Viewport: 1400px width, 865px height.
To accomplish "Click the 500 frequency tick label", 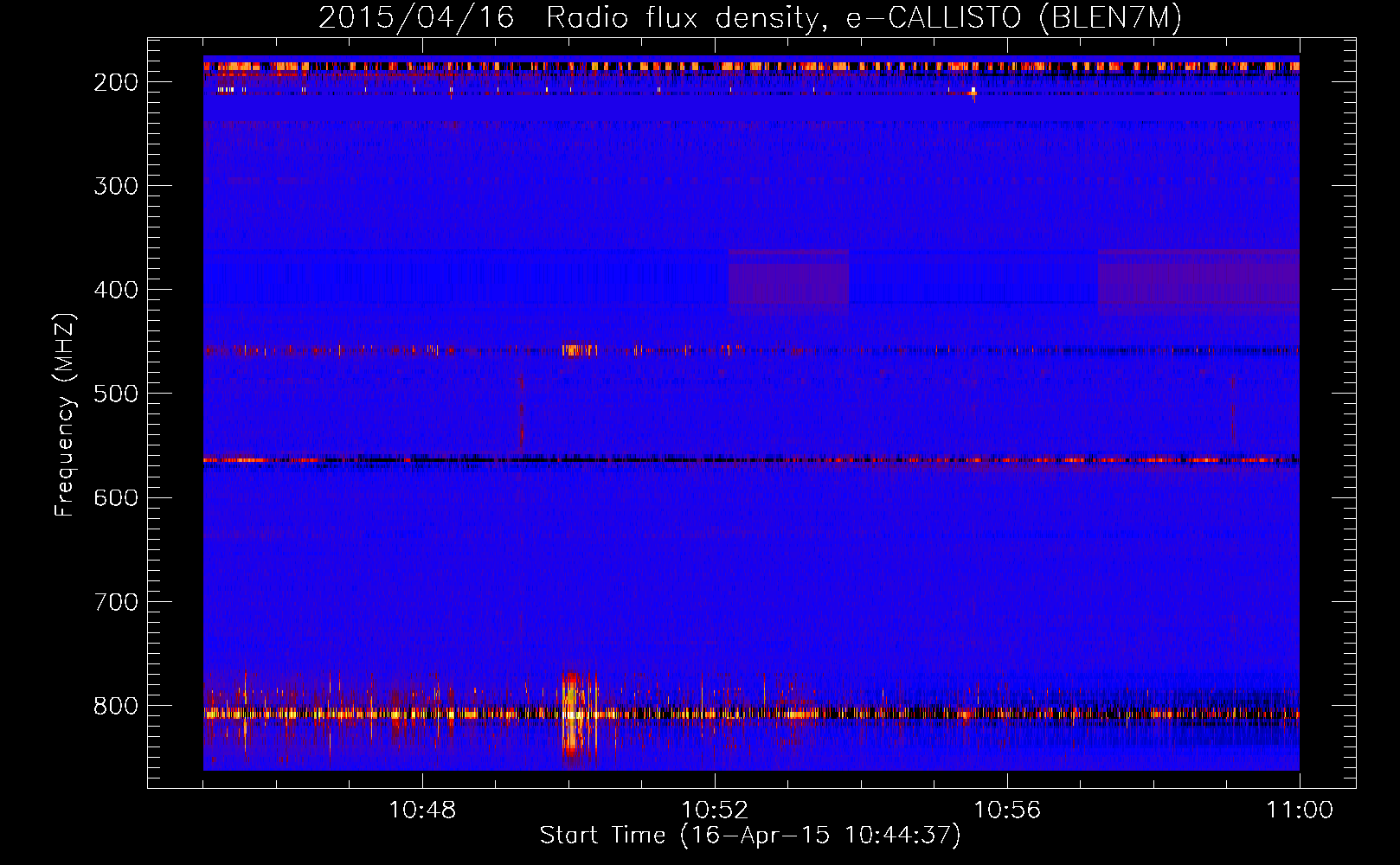I will click(116, 394).
